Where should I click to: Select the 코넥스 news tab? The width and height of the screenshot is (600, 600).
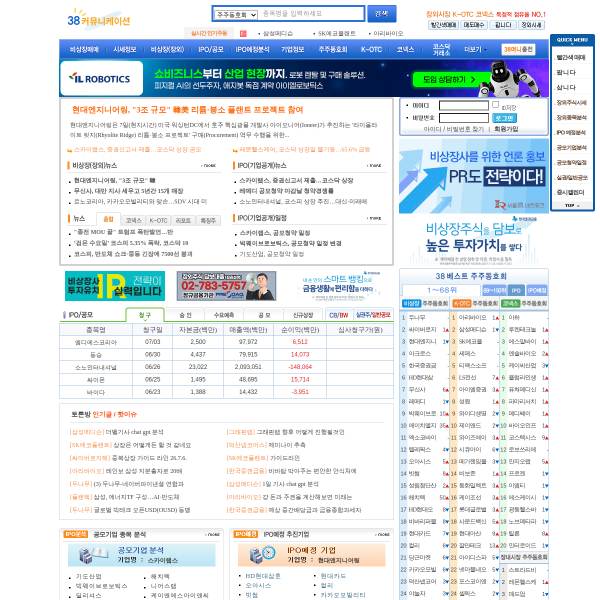click(134, 220)
